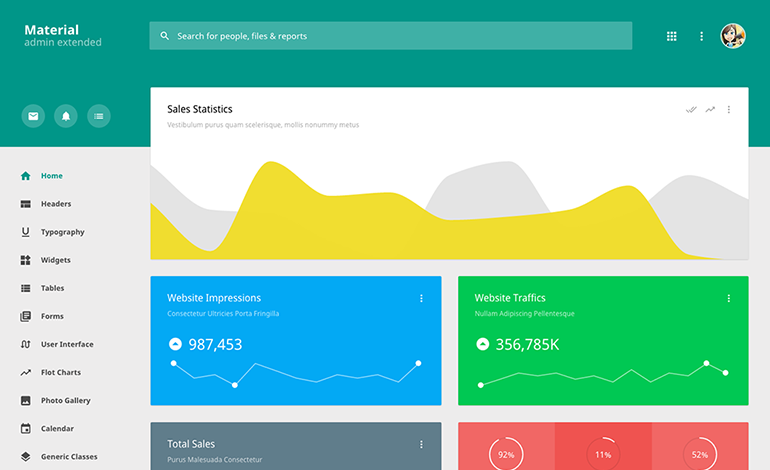Focus the search people, files & reports field
The image size is (770, 470).
click(x=390, y=36)
